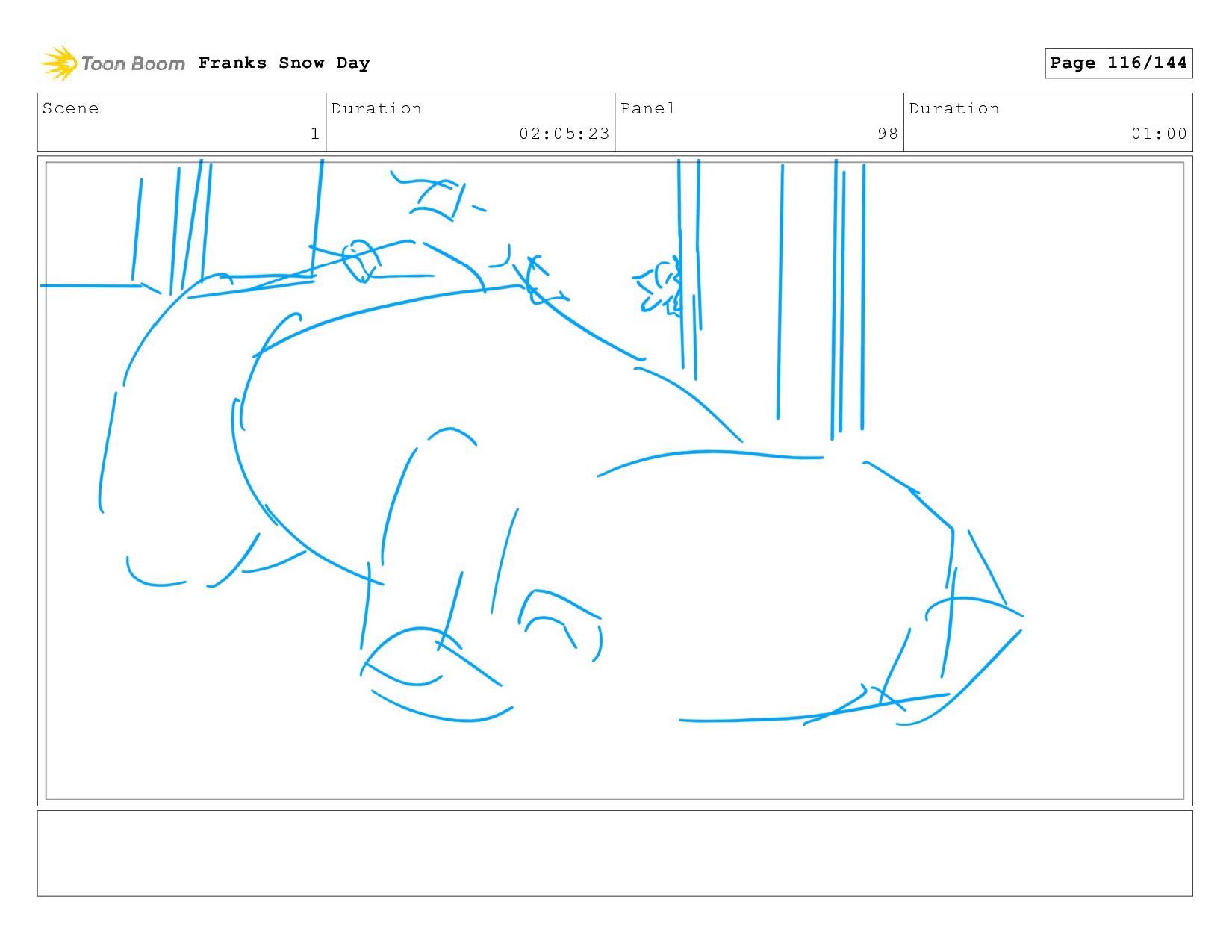The width and height of the screenshot is (1232, 952).
Task: Click panel duration value '01:00'
Action: (x=1159, y=134)
